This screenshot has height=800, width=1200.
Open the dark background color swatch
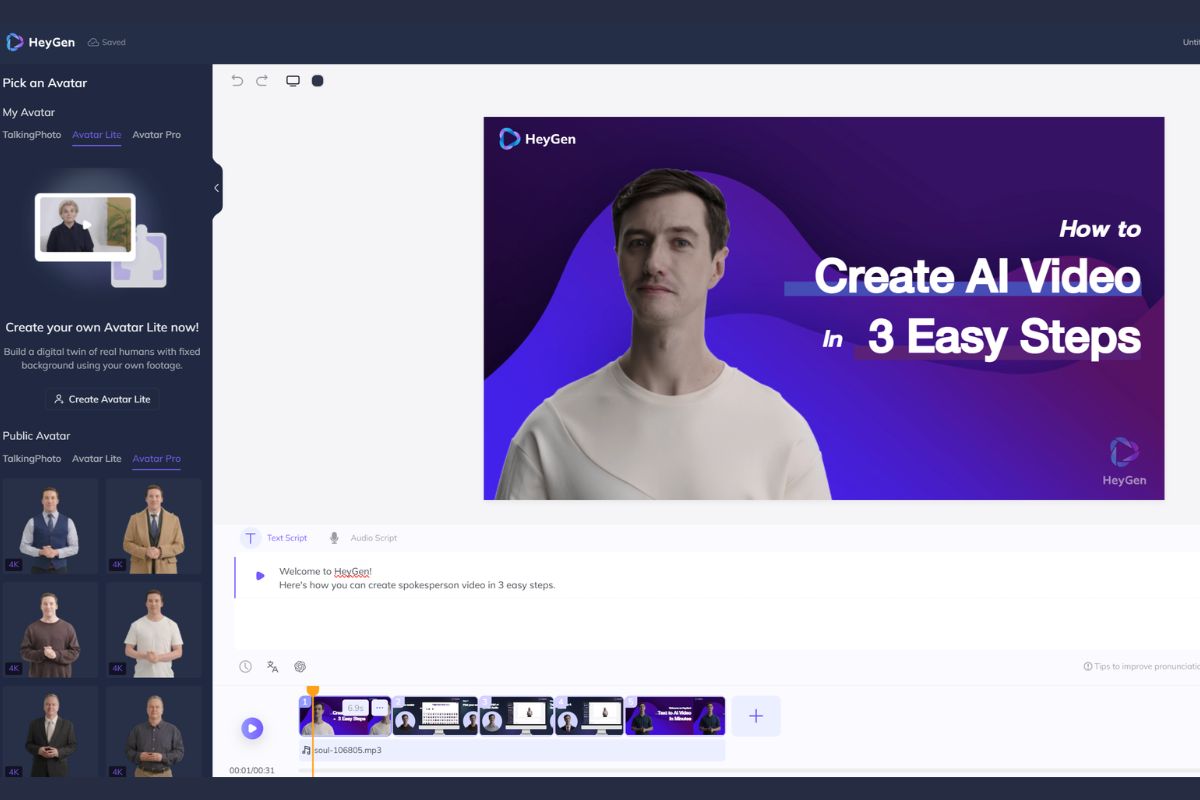coord(318,81)
